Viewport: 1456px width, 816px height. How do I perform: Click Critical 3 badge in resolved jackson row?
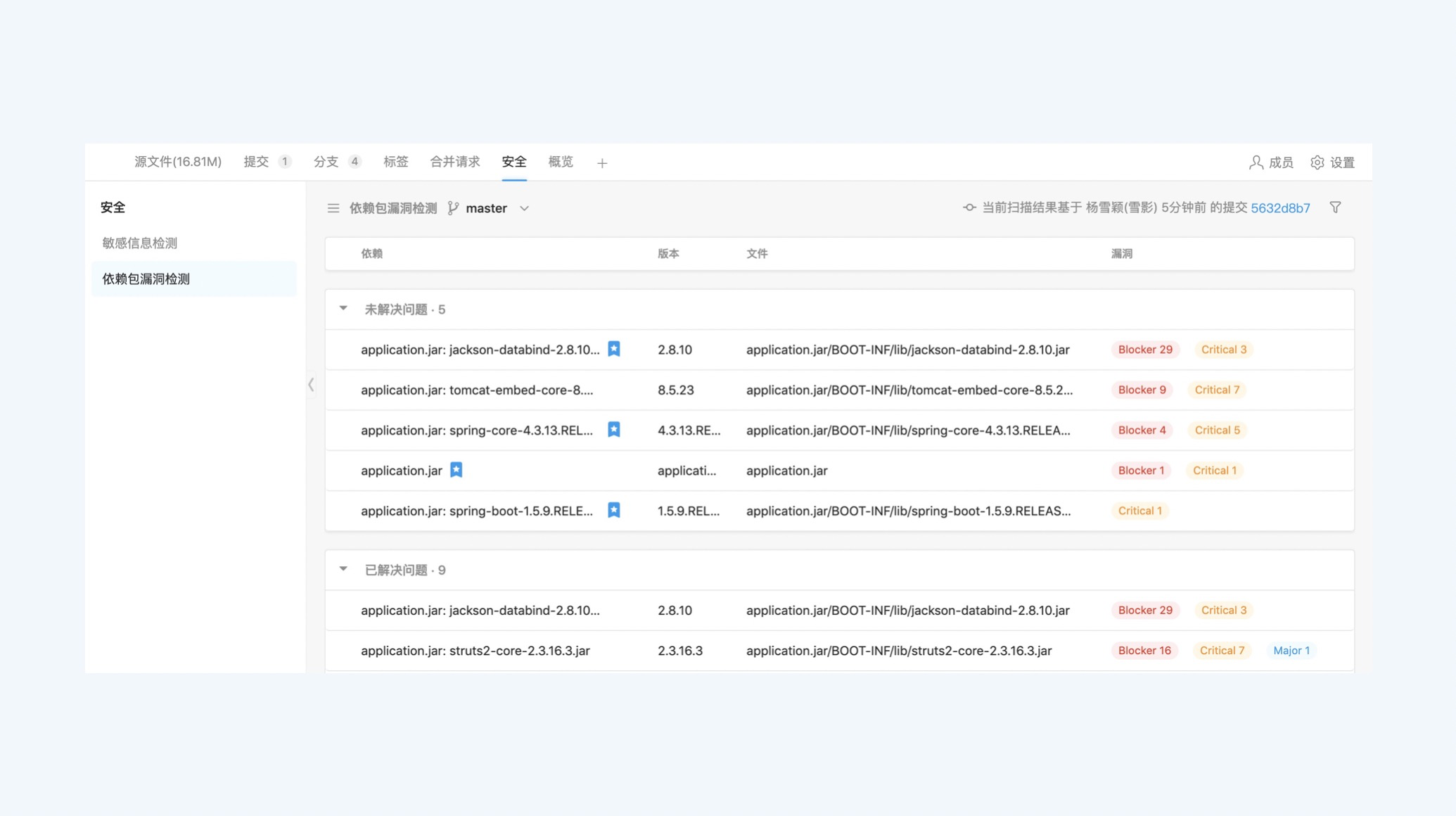(1223, 610)
